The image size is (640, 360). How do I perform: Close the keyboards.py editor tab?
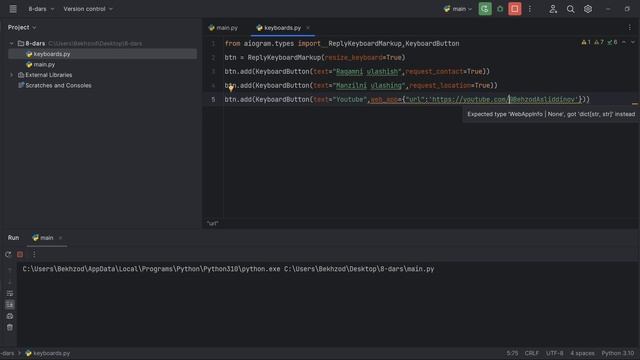(308, 28)
